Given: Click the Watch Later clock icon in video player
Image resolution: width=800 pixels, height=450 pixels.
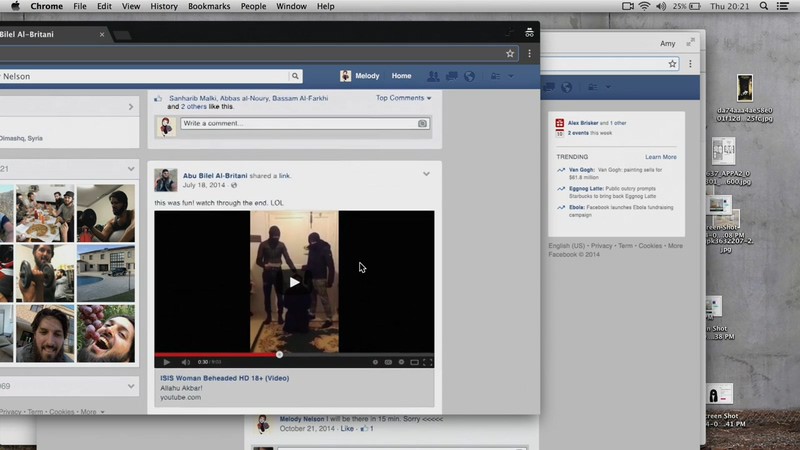Looking at the screenshot, I should [x=375, y=362].
